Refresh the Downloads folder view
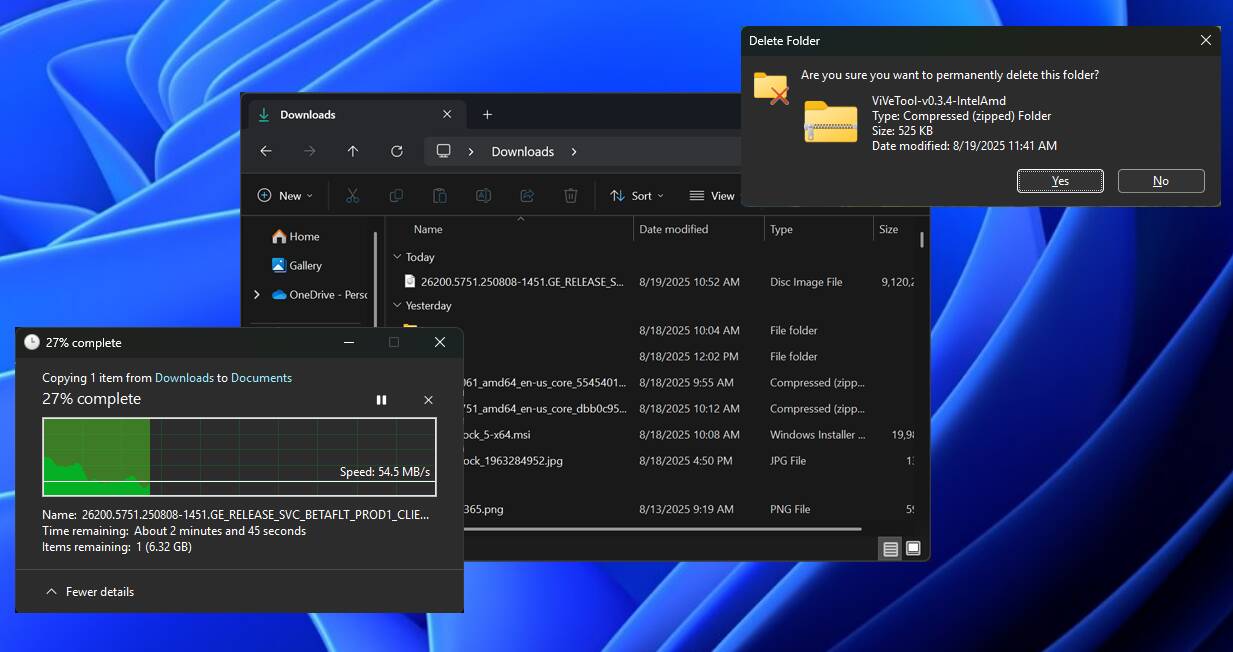The height and width of the screenshot is (652, 1233). [x=396, y=150]
